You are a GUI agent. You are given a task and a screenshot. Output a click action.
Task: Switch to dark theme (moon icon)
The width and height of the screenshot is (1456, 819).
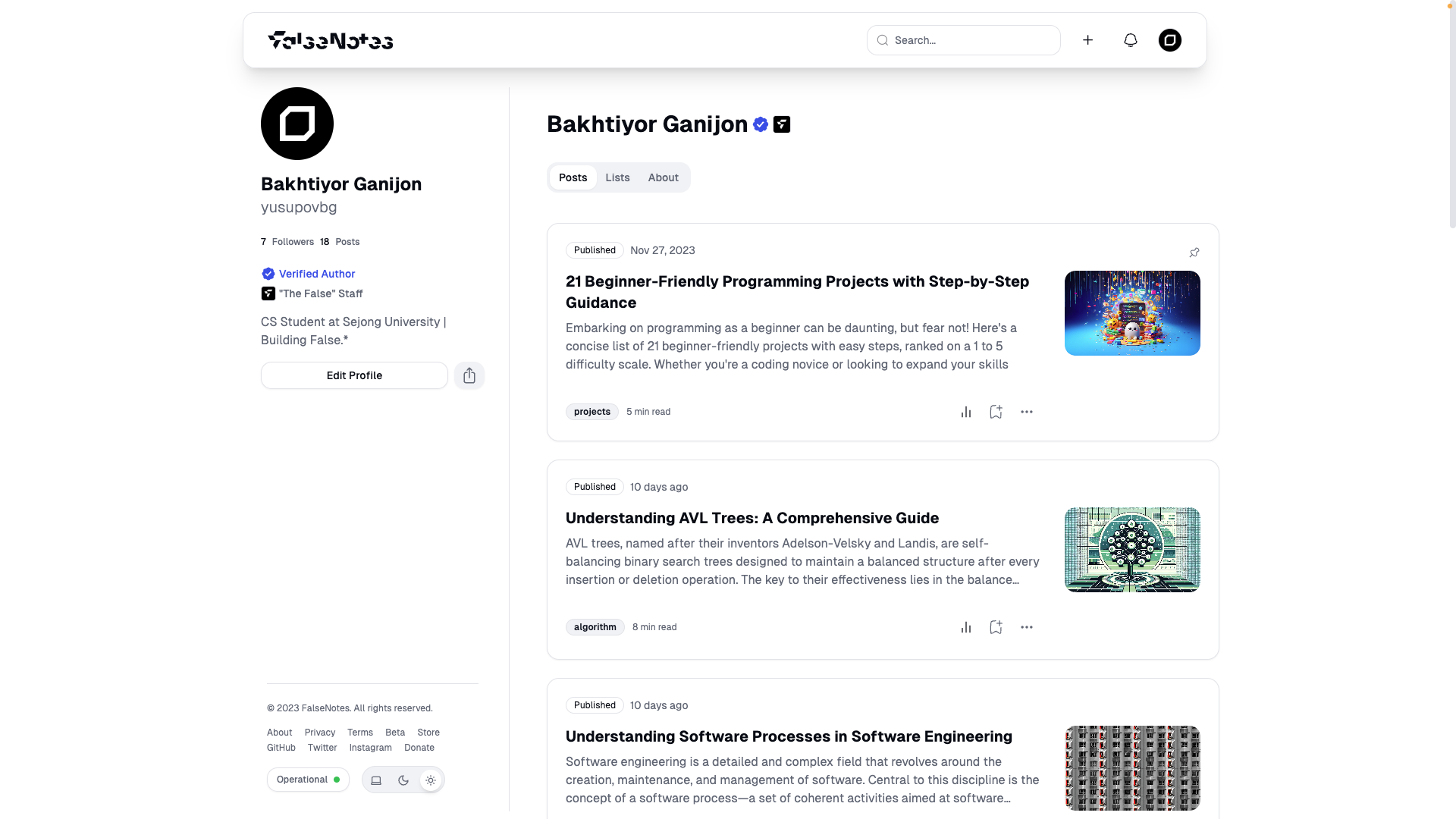[403, 780]
